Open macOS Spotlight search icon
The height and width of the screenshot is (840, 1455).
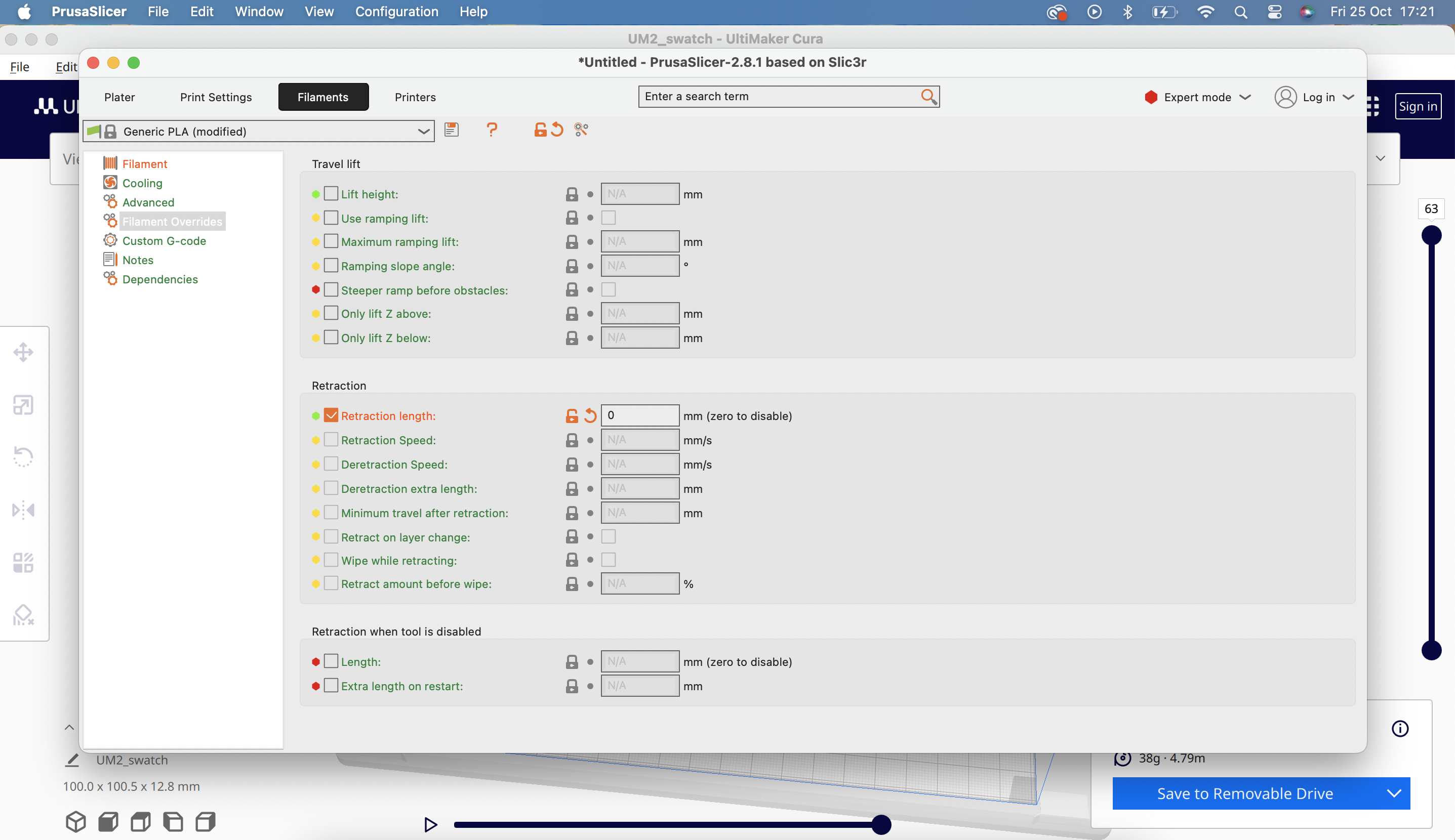(x=1241, y=12)
